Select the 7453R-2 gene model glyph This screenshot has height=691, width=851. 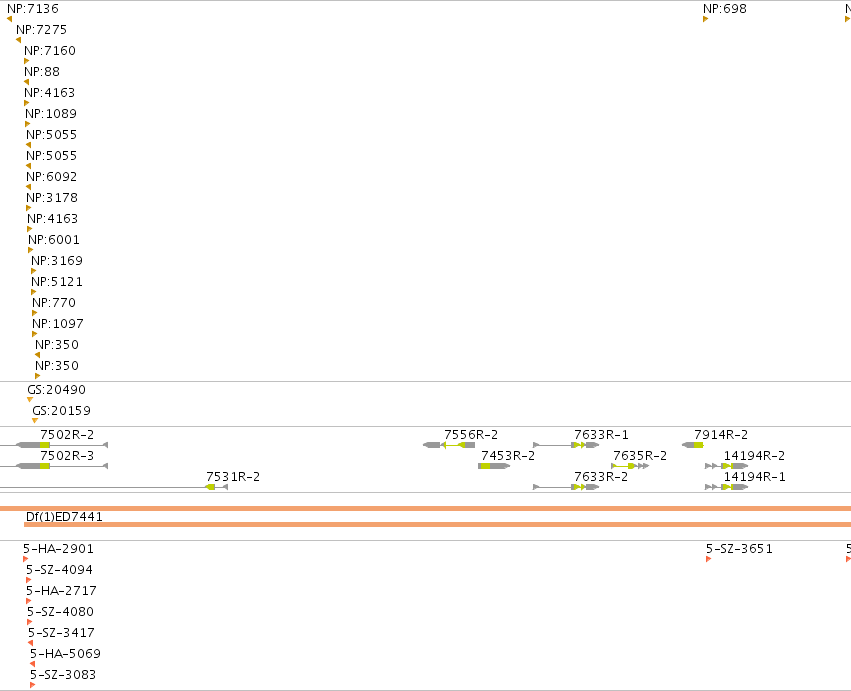coord(494,466)
